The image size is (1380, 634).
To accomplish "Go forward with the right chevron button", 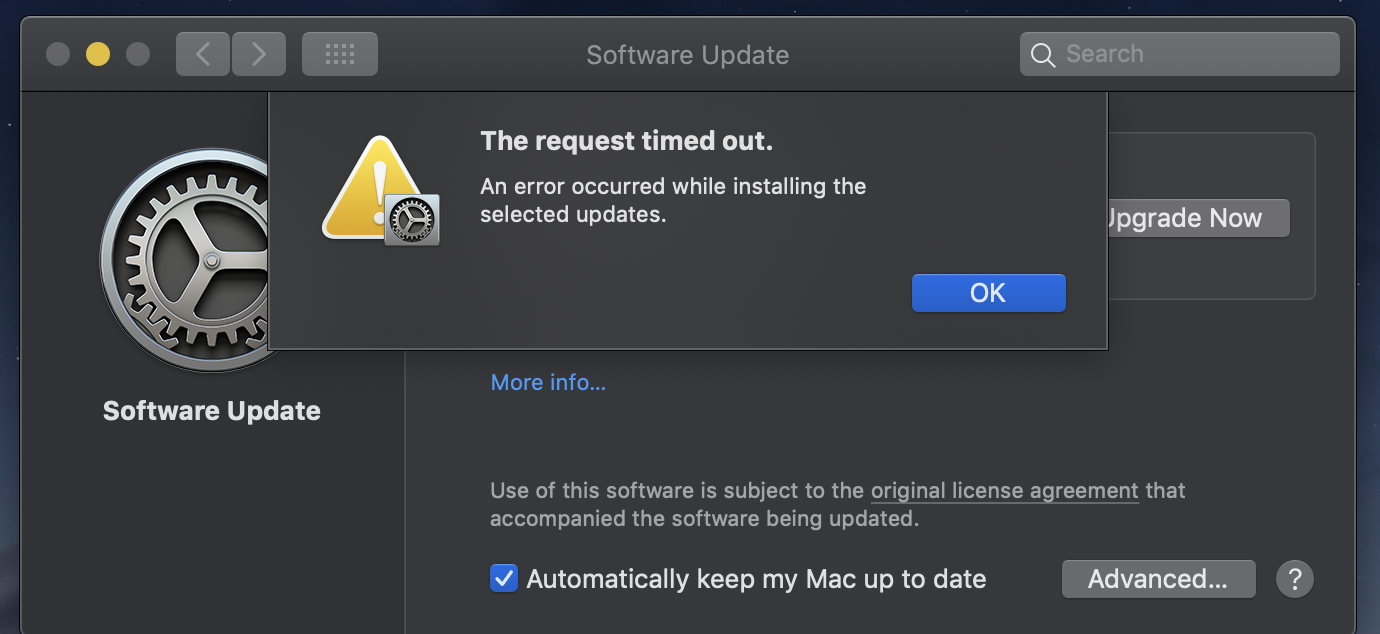I will 259,54.
